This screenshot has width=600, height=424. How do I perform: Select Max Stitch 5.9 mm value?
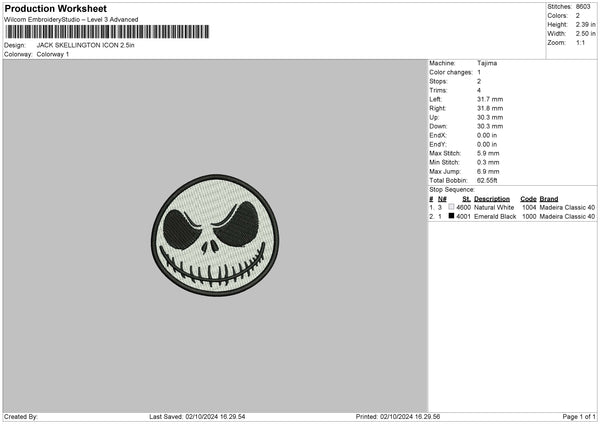pos(488,153)
